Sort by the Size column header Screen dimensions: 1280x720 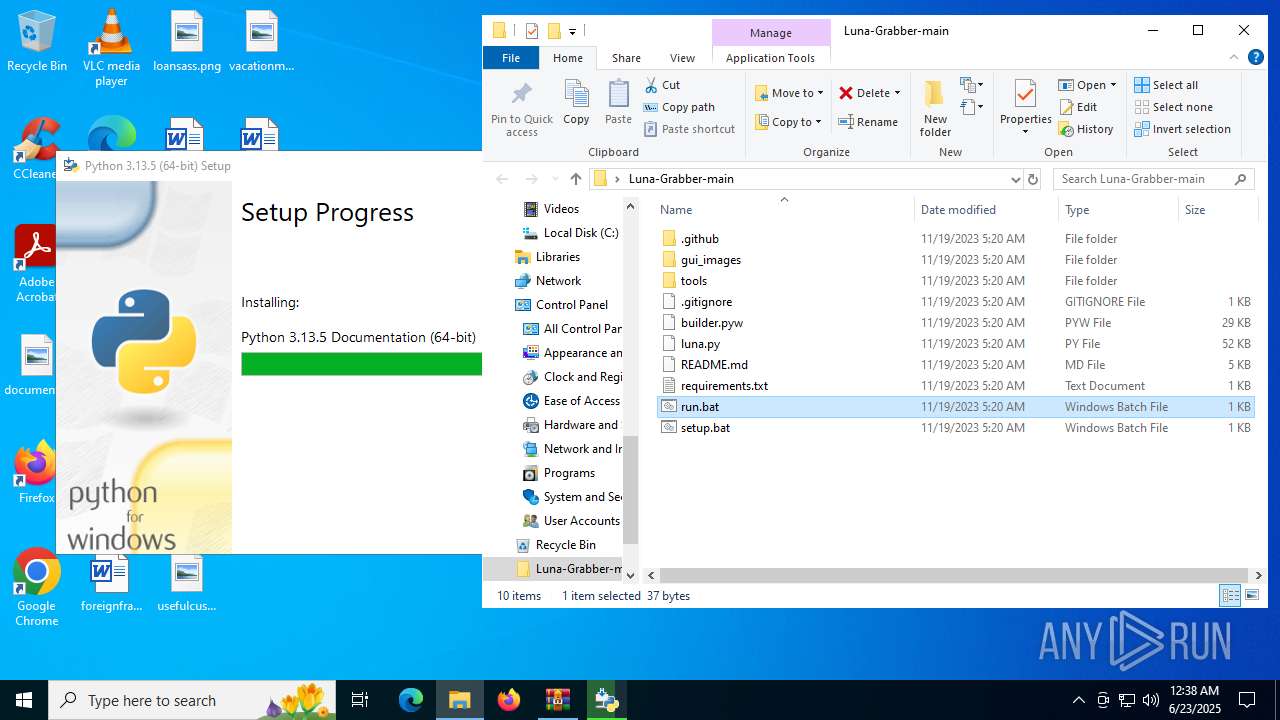[1216, 210]
